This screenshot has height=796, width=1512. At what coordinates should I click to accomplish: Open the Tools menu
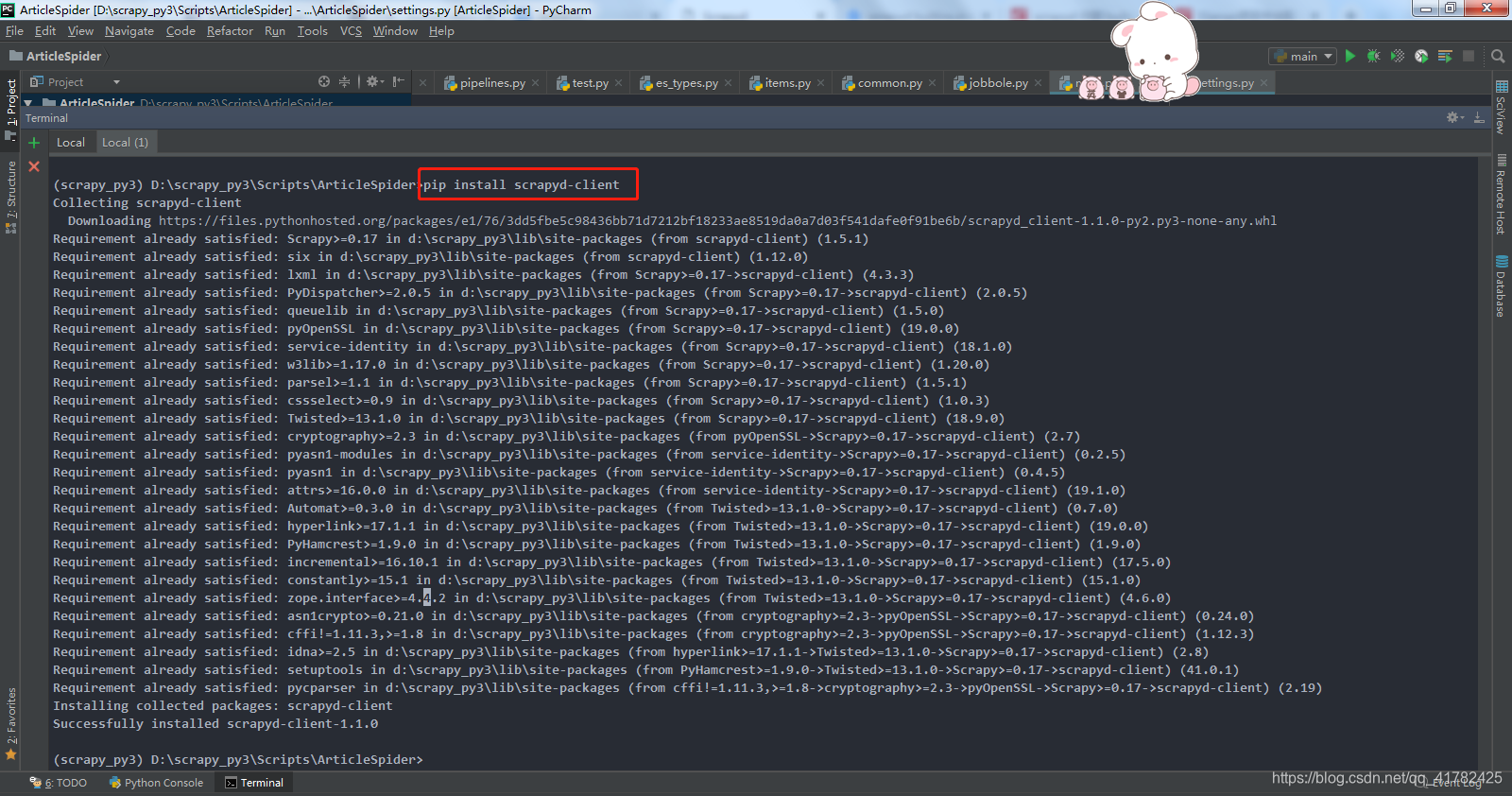pos(313,31)
